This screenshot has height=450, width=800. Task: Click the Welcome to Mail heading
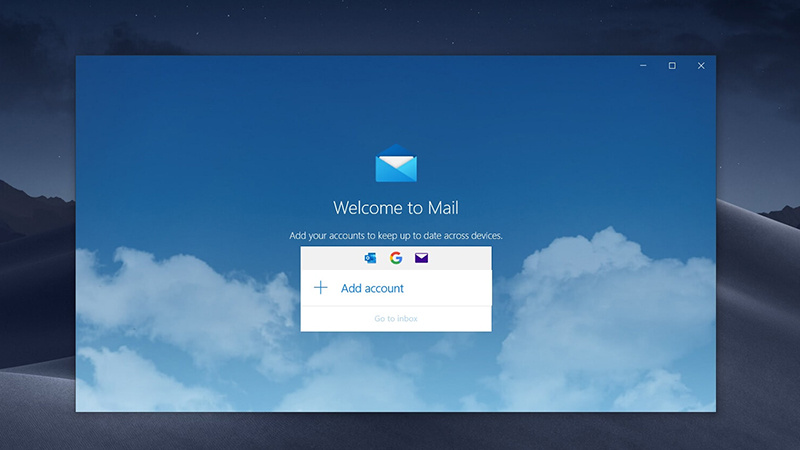[396, 208]
